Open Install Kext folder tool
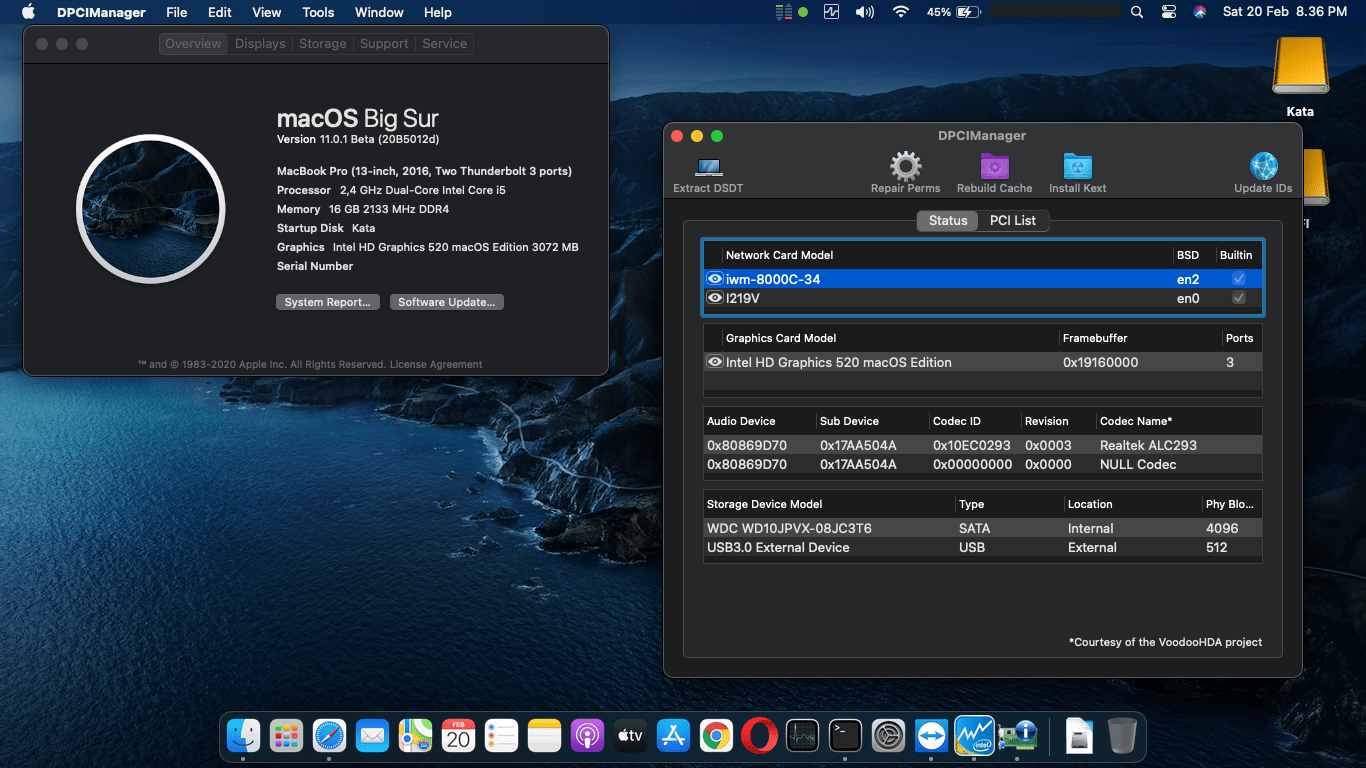 [x=1077, y=173]
